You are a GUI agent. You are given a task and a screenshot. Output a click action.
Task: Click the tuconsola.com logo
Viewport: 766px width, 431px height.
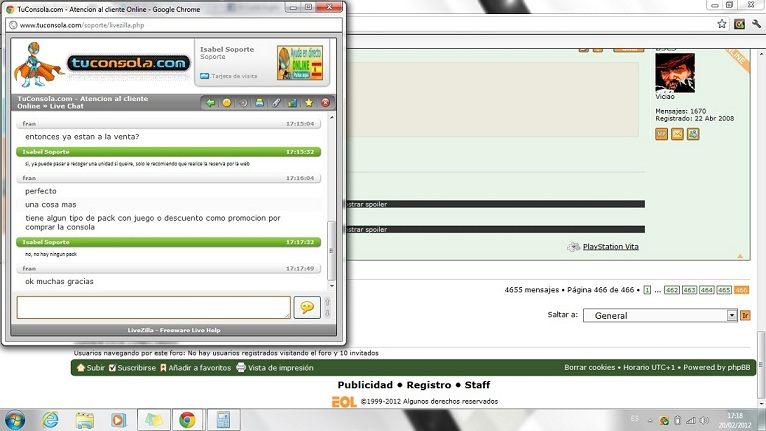[x=128, y=63]
